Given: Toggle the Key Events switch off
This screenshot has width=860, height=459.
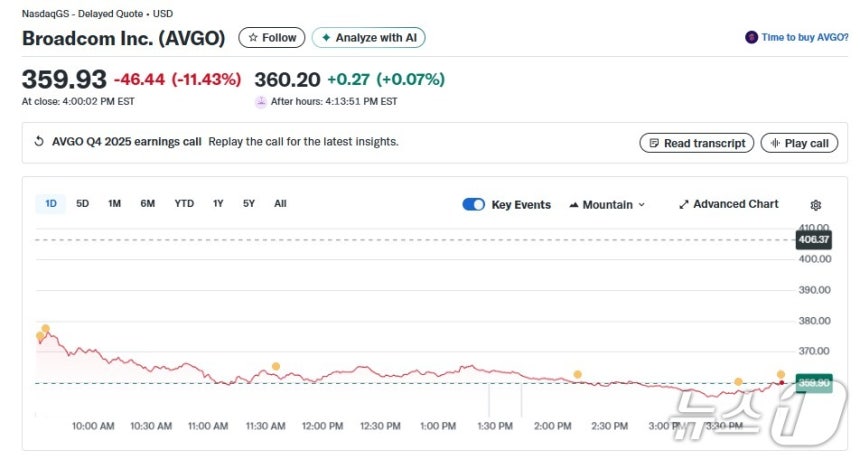Looking at the screenshot, I should pyautogui.click(x=473, y=204).
